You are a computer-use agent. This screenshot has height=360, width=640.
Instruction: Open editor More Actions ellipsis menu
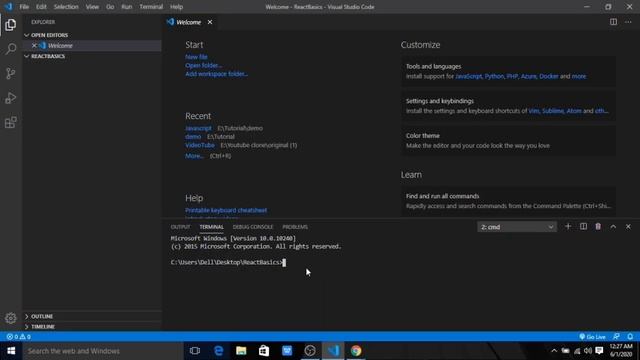coord(628,22)
